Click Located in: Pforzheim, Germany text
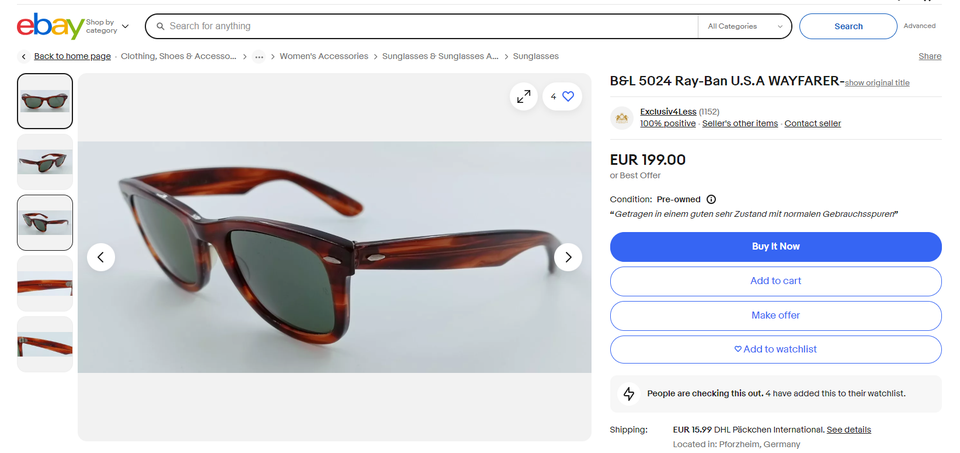Image resolution: width=960 pixels, height=453 pixels. pos(736,444)
